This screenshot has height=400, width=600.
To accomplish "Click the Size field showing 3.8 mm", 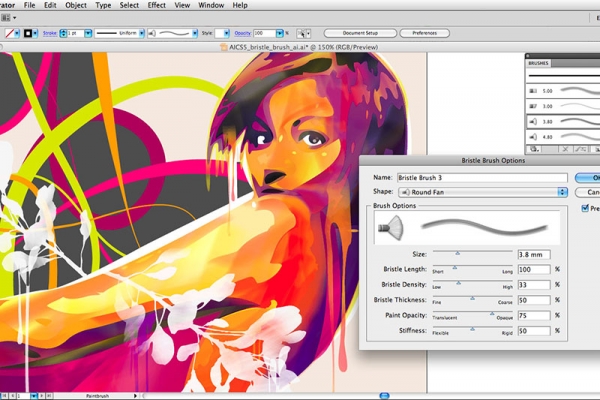I will [534, 255].
